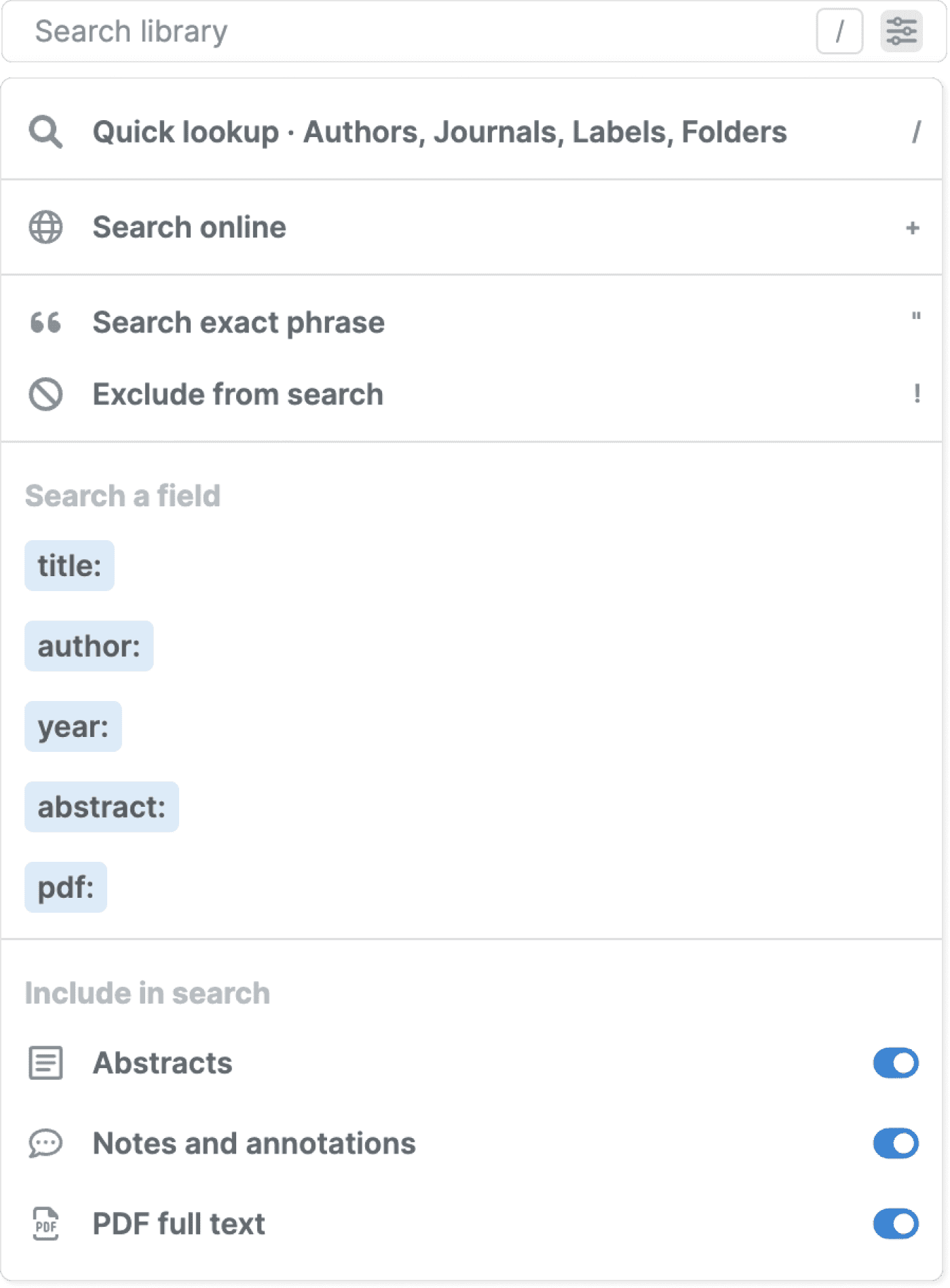Image resolution: width=950 pixels, height=1288 pixels.
Task: Click the exclude-from-search prohibition icon
Action: click(45, 394)
